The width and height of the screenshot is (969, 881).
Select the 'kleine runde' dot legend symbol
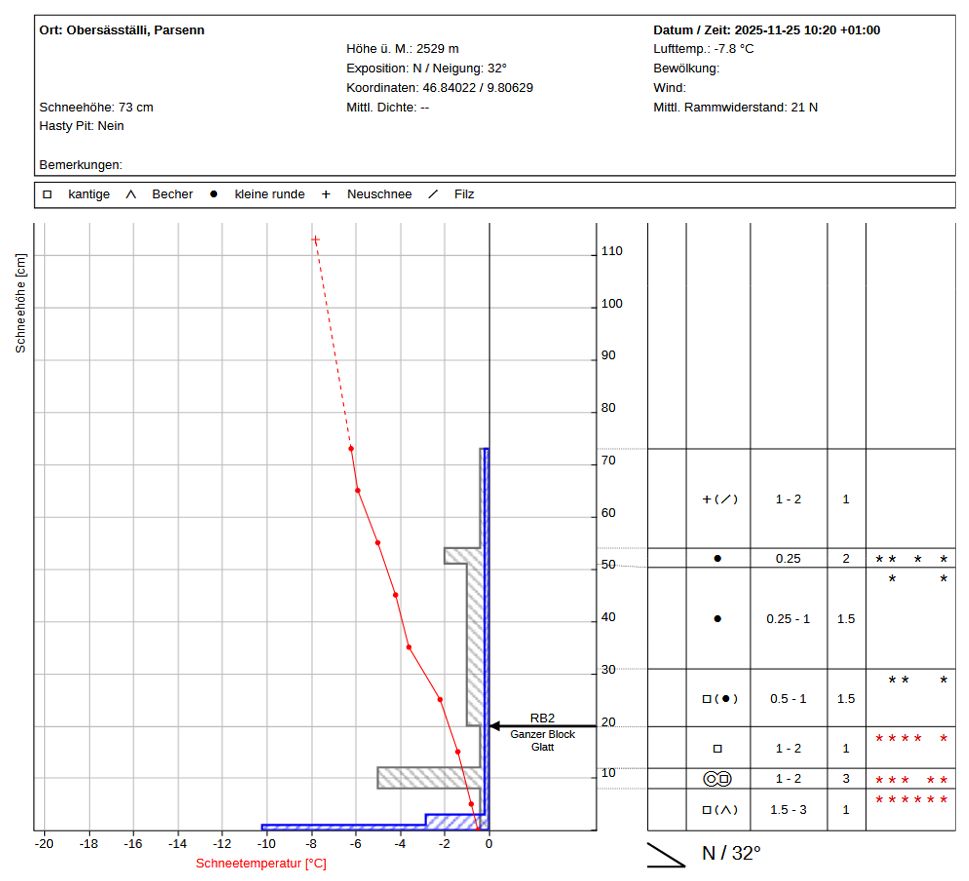point(213,194)
